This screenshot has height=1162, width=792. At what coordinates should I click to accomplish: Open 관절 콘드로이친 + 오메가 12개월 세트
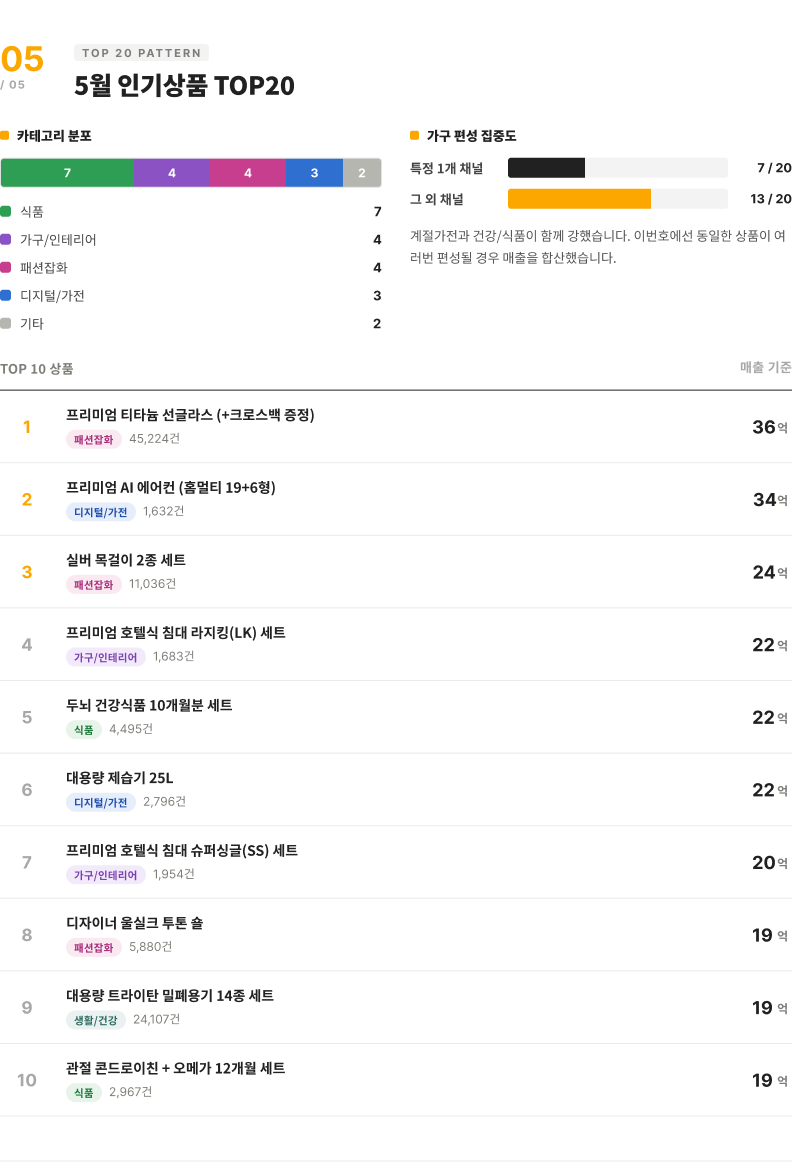pos(396,1080)
